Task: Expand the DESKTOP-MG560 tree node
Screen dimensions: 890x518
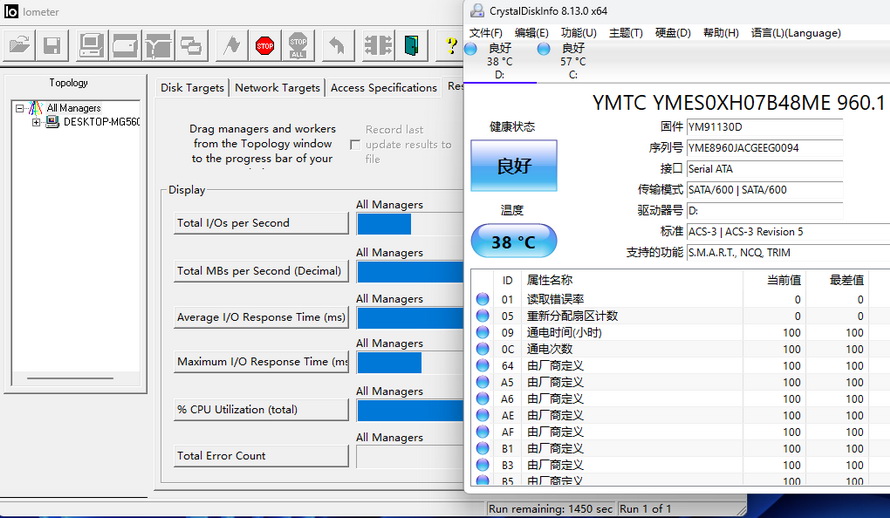Action: click(37, 122)
